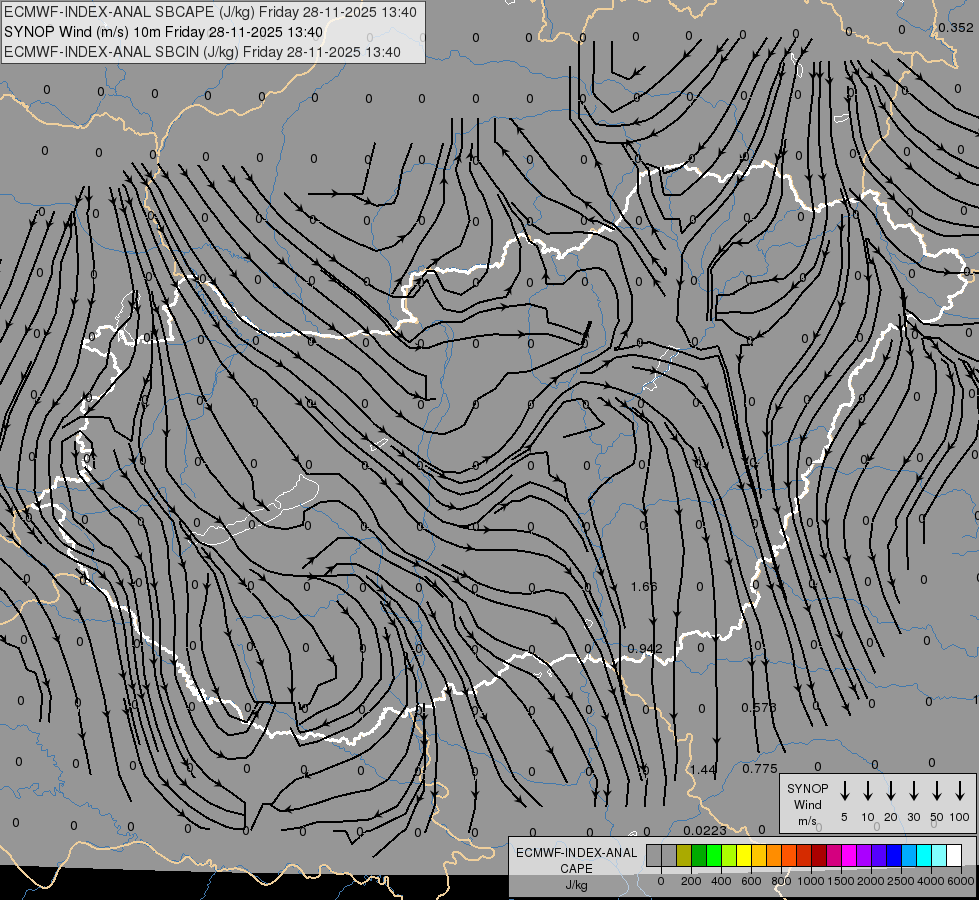Image resolution: width=979 pixels, height=900 pixels.
Task: Click the 1000 tick on CAPE scale
Action: [810, 881]
